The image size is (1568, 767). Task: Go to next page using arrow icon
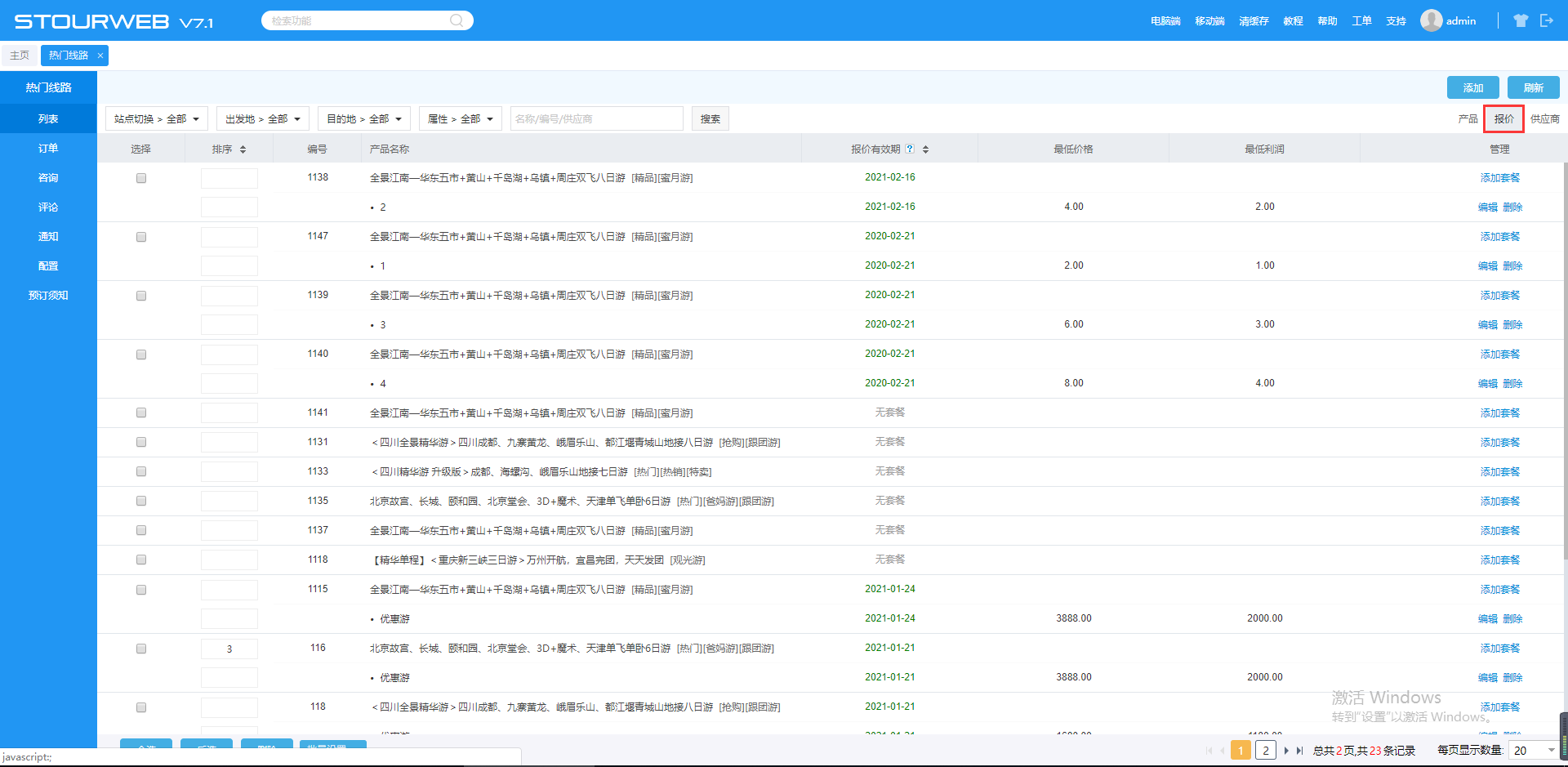point(1286,751)
